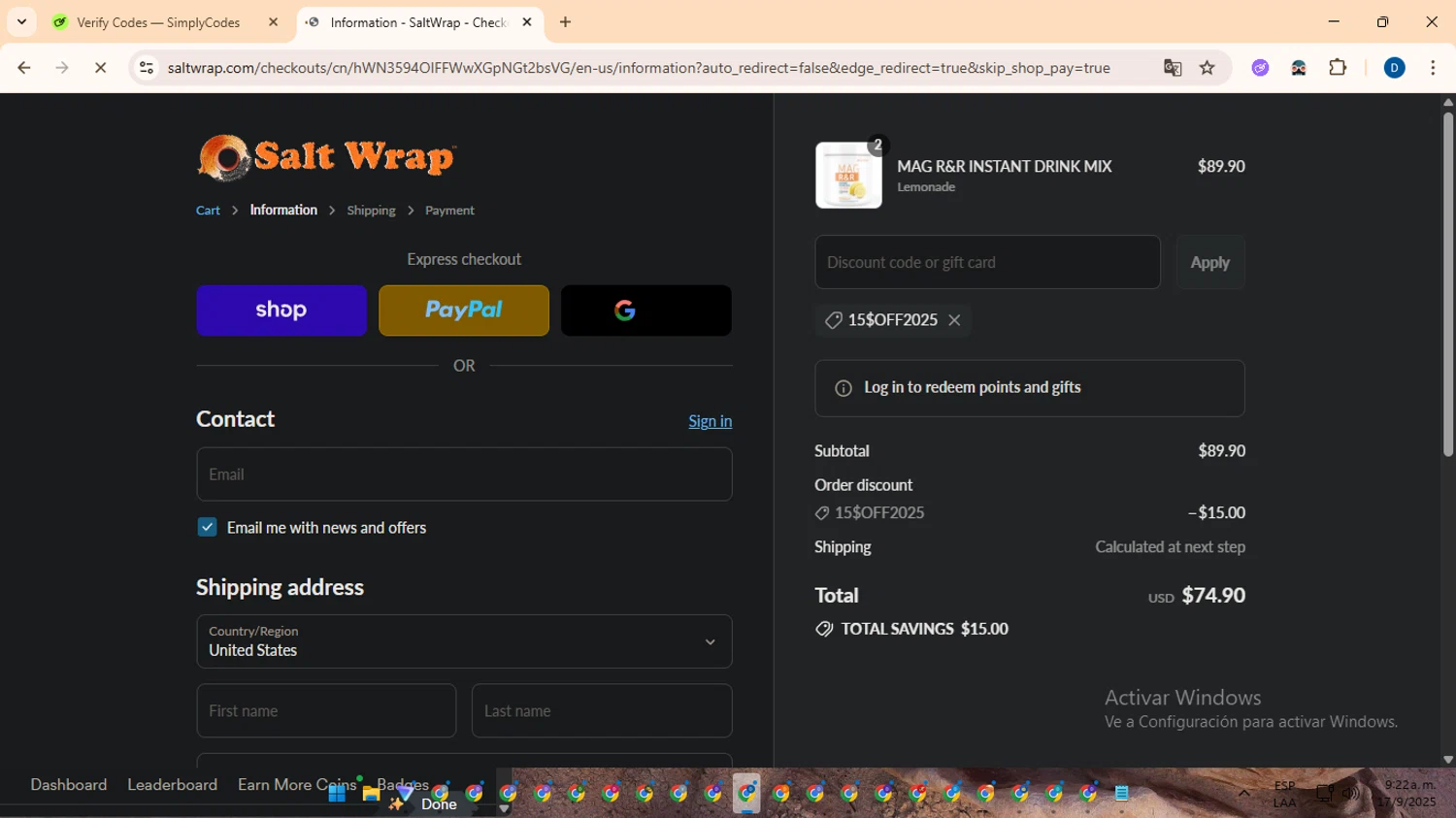Click the Shipping breadcrumb step
Screen dimensions: 1456x818
[371, 211]
